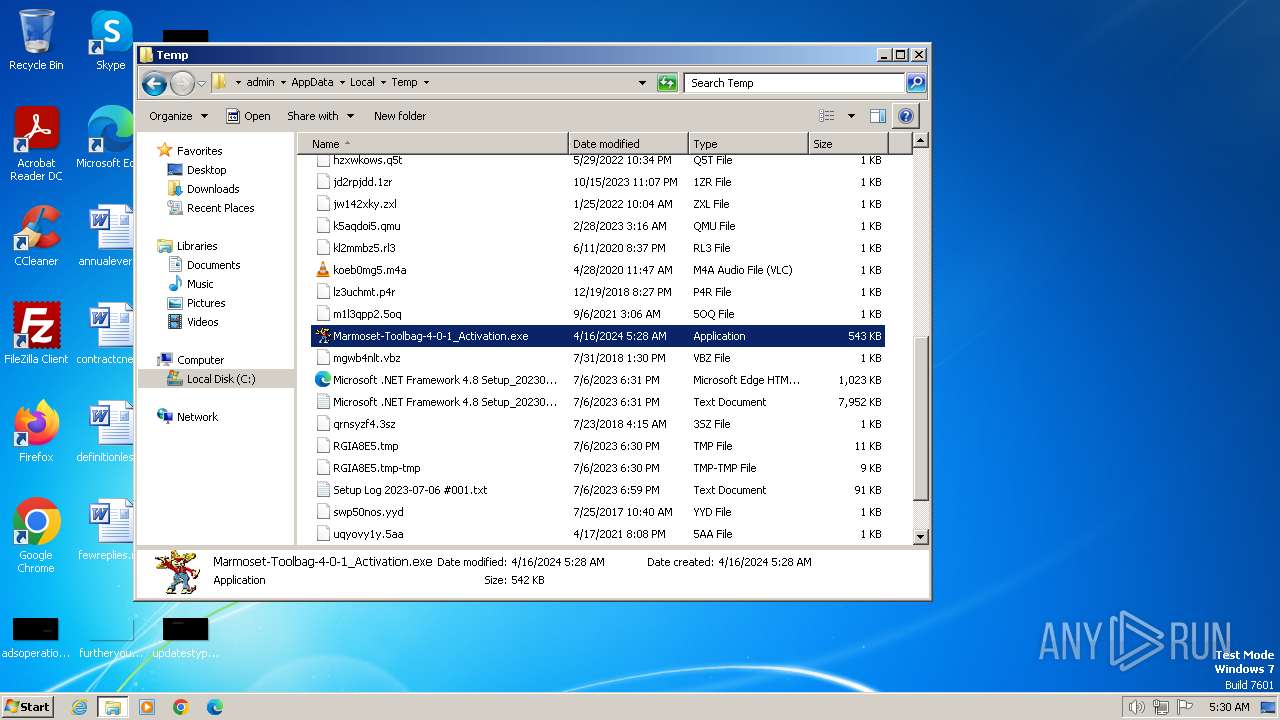Click Edge icon in the taskbar
This screenshot has height=720, width=1280.
tap(215, 707)
